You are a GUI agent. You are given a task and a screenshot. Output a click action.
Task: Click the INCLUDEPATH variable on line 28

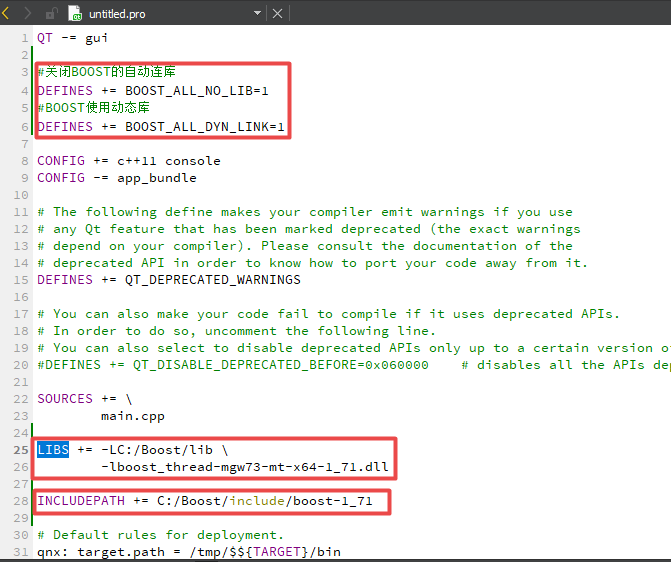tap(81, 501)
